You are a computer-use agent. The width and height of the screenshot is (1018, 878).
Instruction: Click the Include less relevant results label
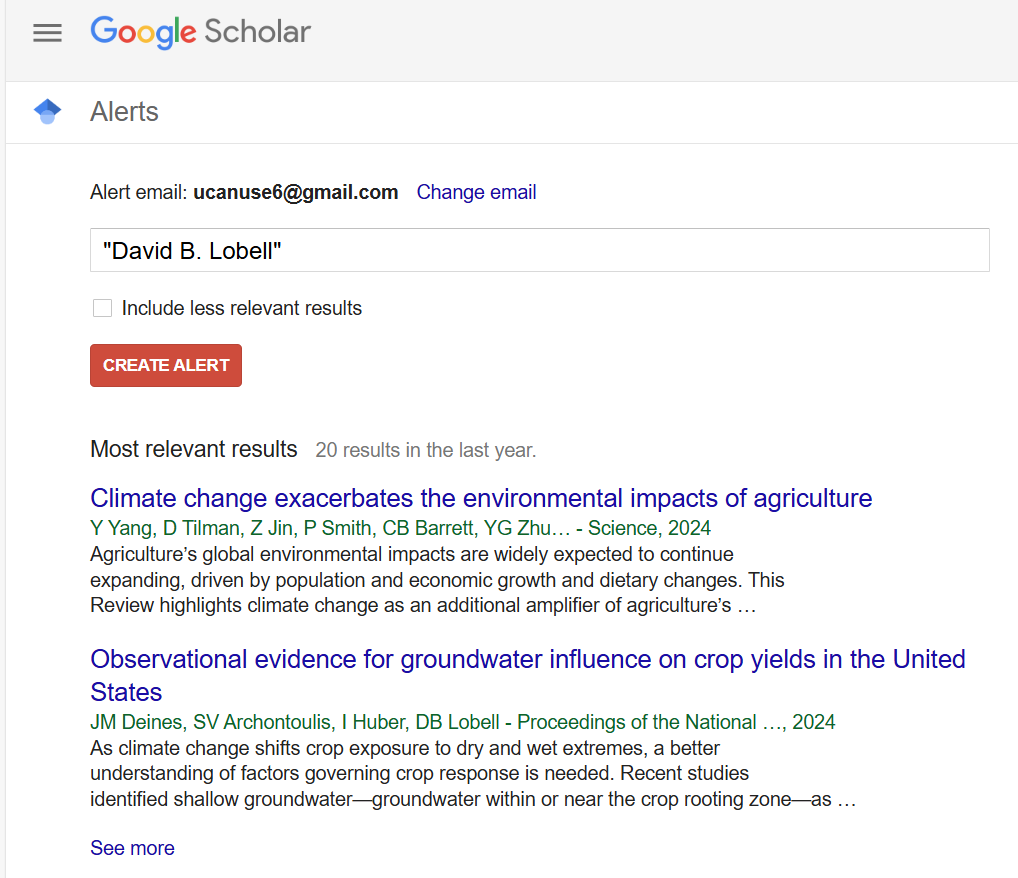coord(242,308)
